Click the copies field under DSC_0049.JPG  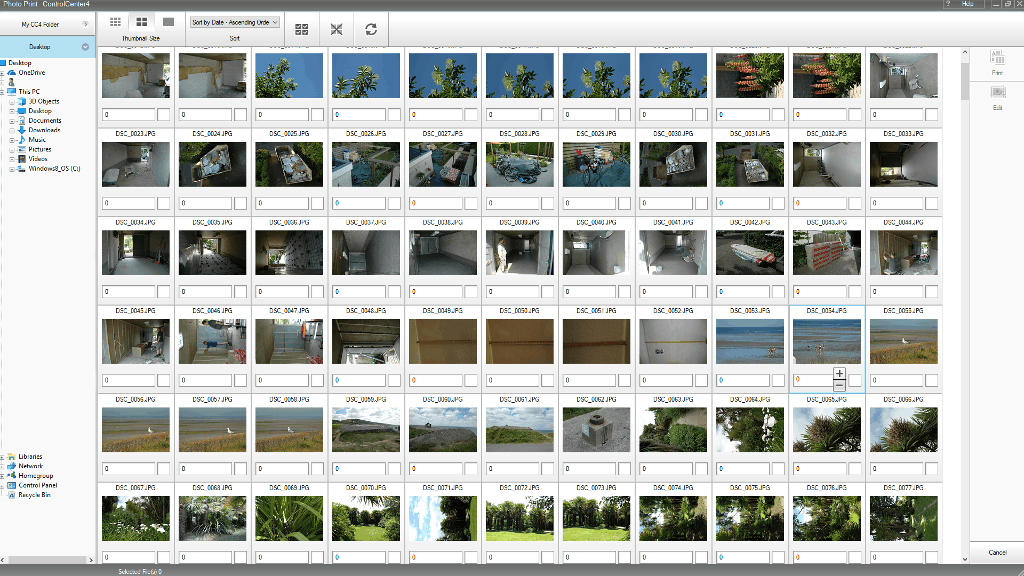click(436, 380)
